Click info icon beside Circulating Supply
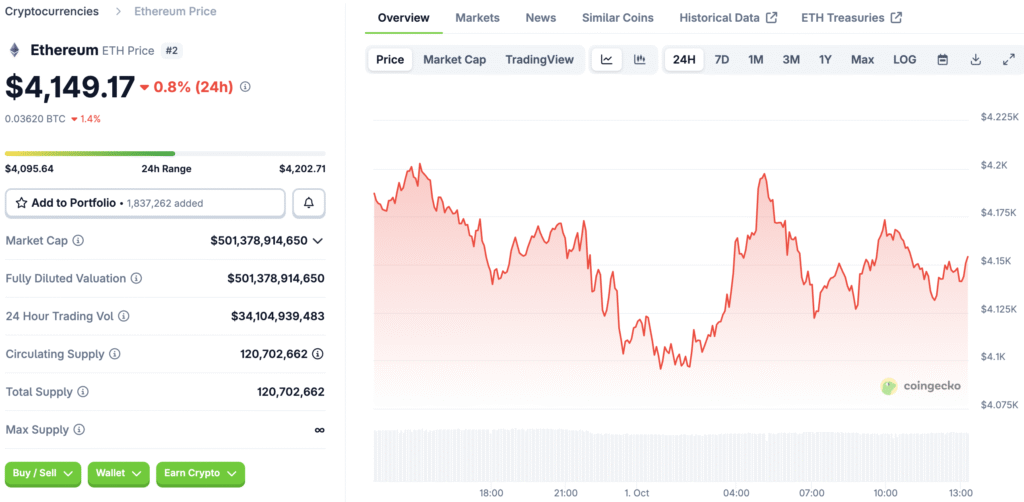This screenshot has height=502, width=1024. 114,354
